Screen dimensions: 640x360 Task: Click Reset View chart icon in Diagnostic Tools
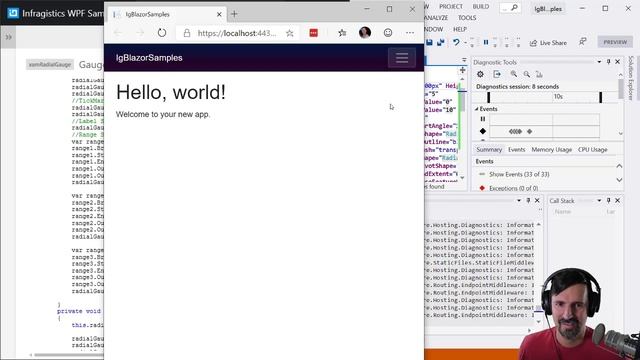point(539,74)
